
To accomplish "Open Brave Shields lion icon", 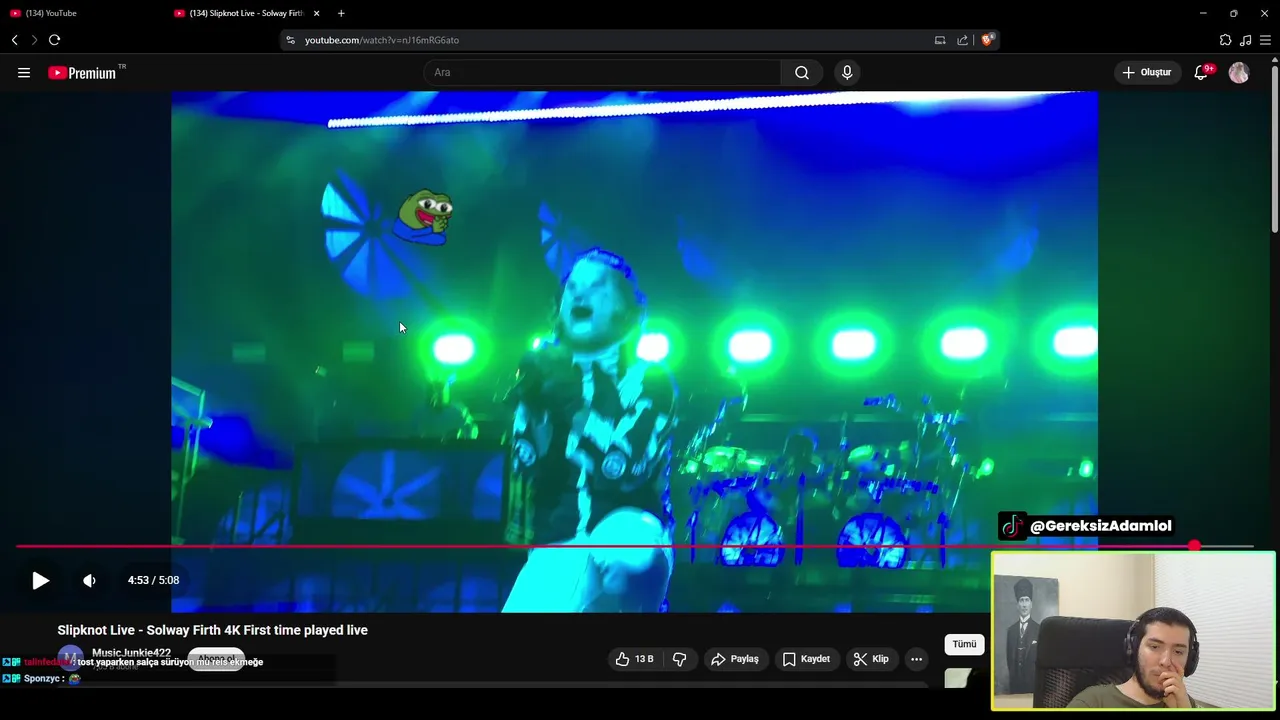I will tap(987, 40).
